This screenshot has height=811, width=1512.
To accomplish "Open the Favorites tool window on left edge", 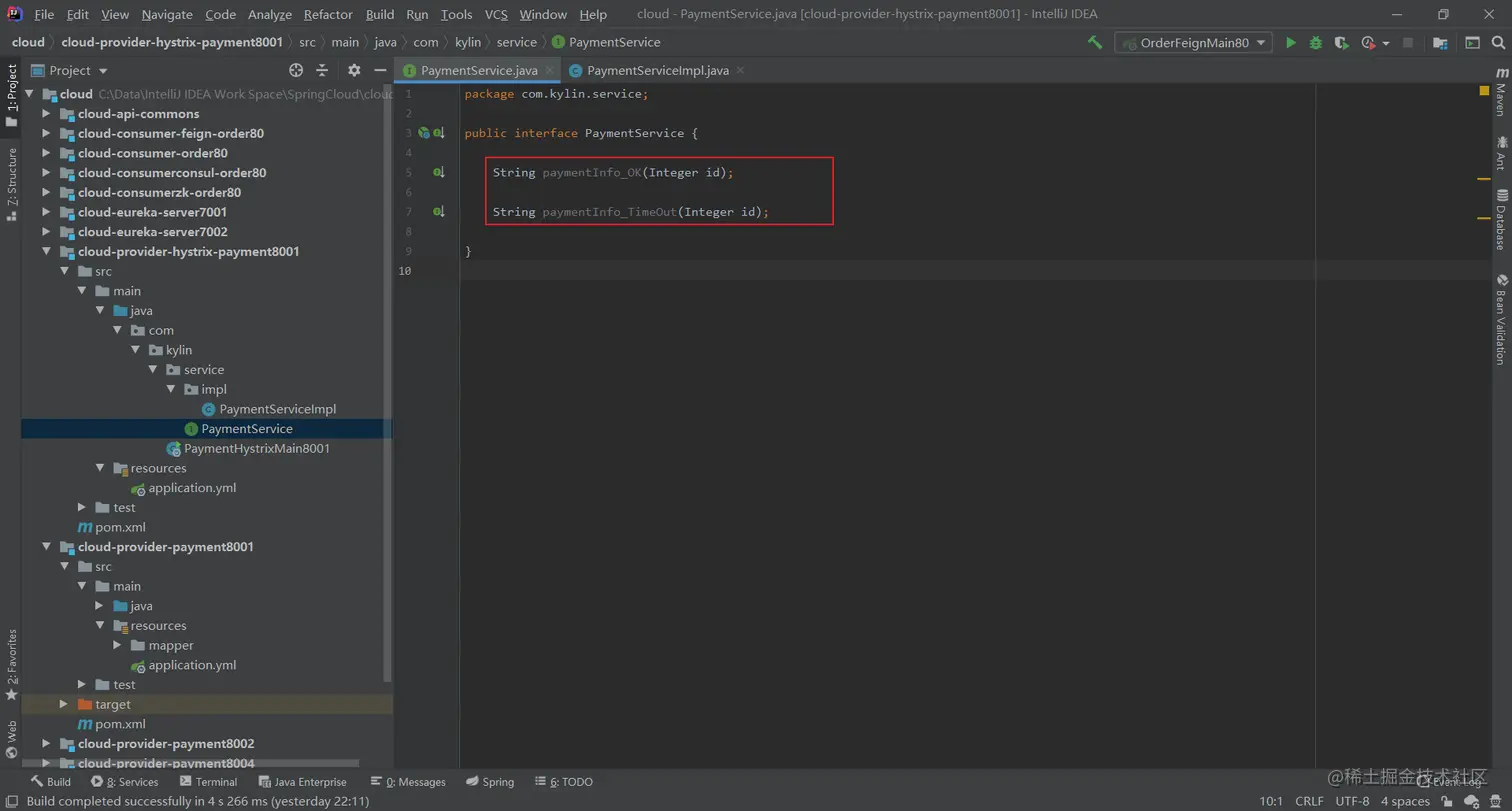I will tap(11, 664).
